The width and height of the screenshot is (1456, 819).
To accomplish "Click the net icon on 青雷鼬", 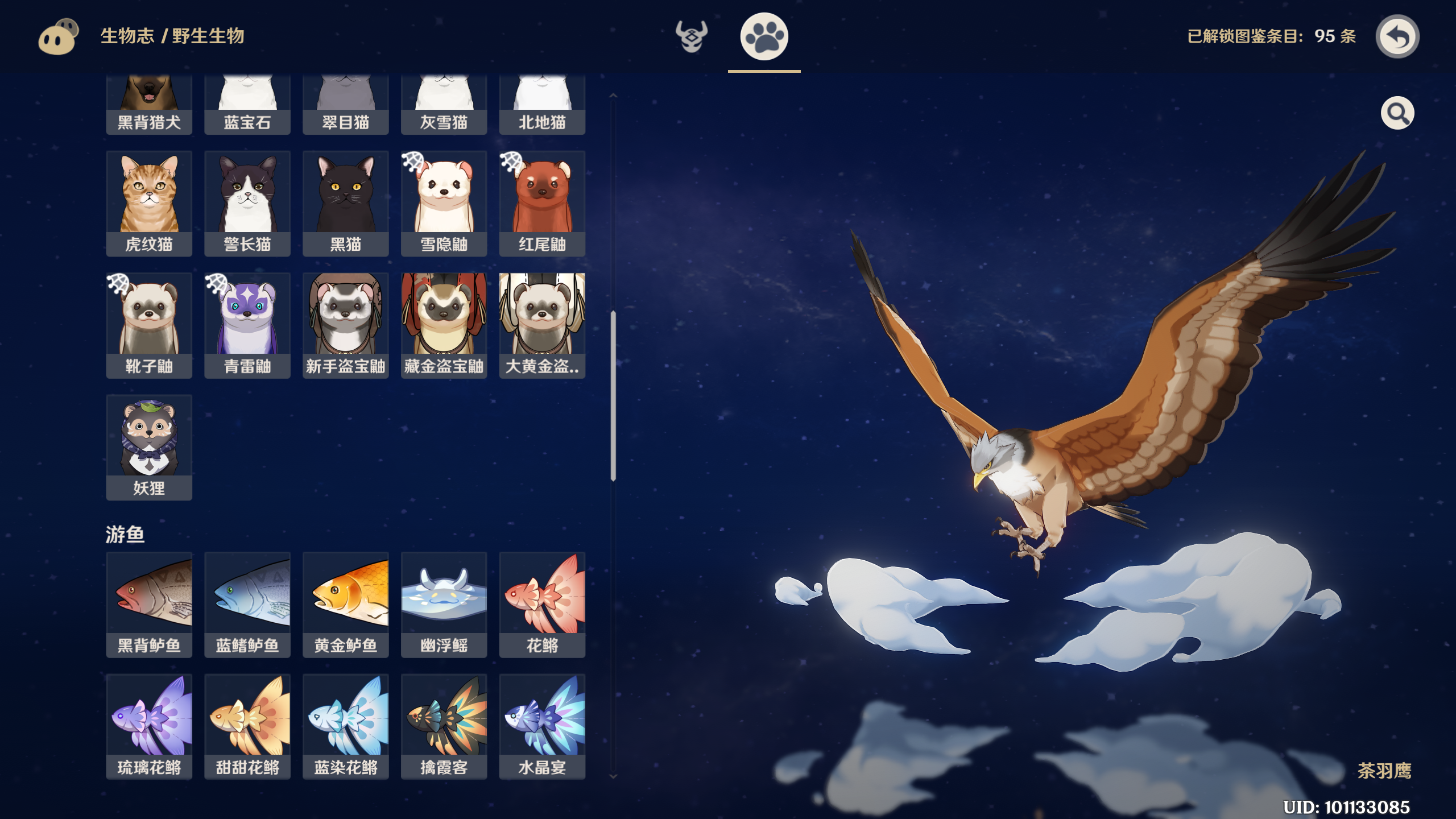I will 217,284.
